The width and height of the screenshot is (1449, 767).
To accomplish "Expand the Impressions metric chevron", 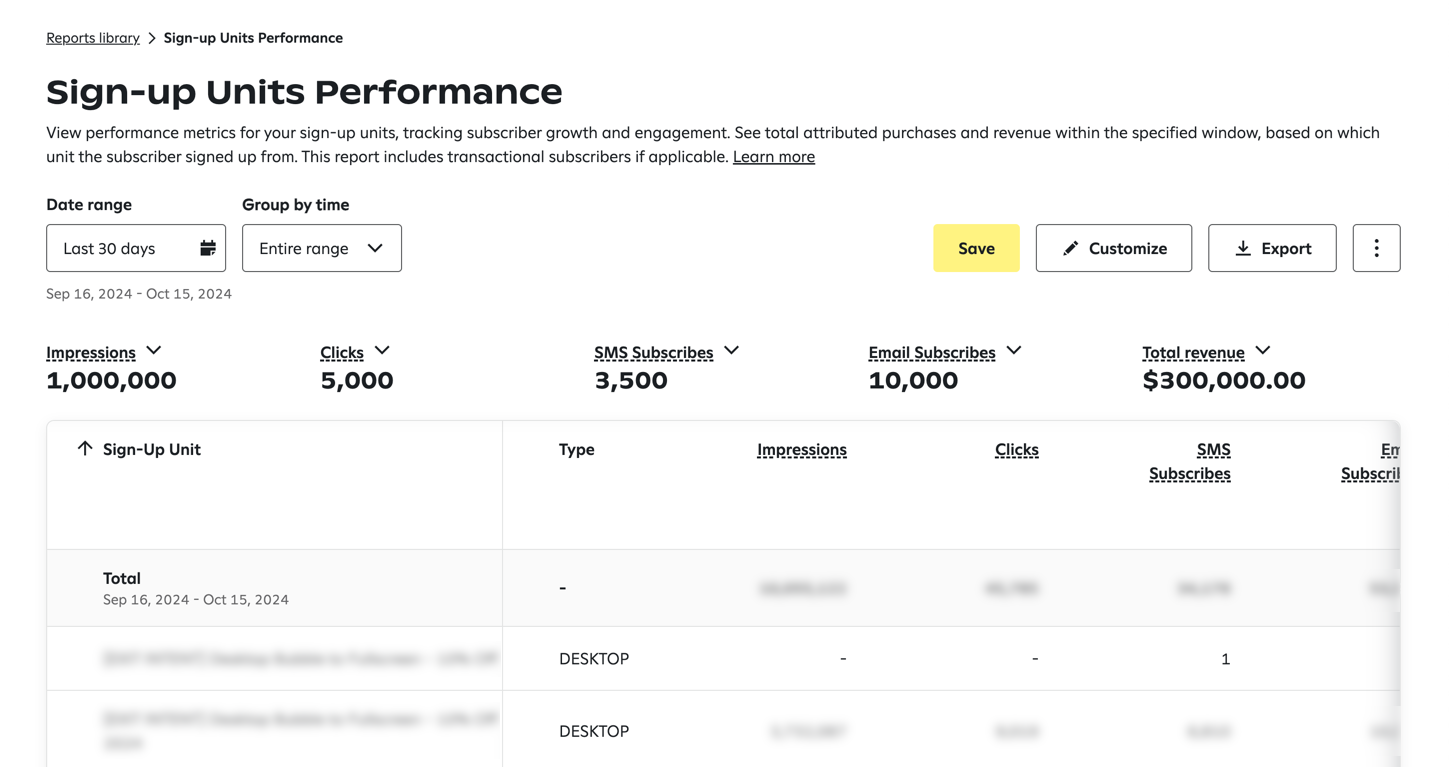I will [x=154, y=351].
